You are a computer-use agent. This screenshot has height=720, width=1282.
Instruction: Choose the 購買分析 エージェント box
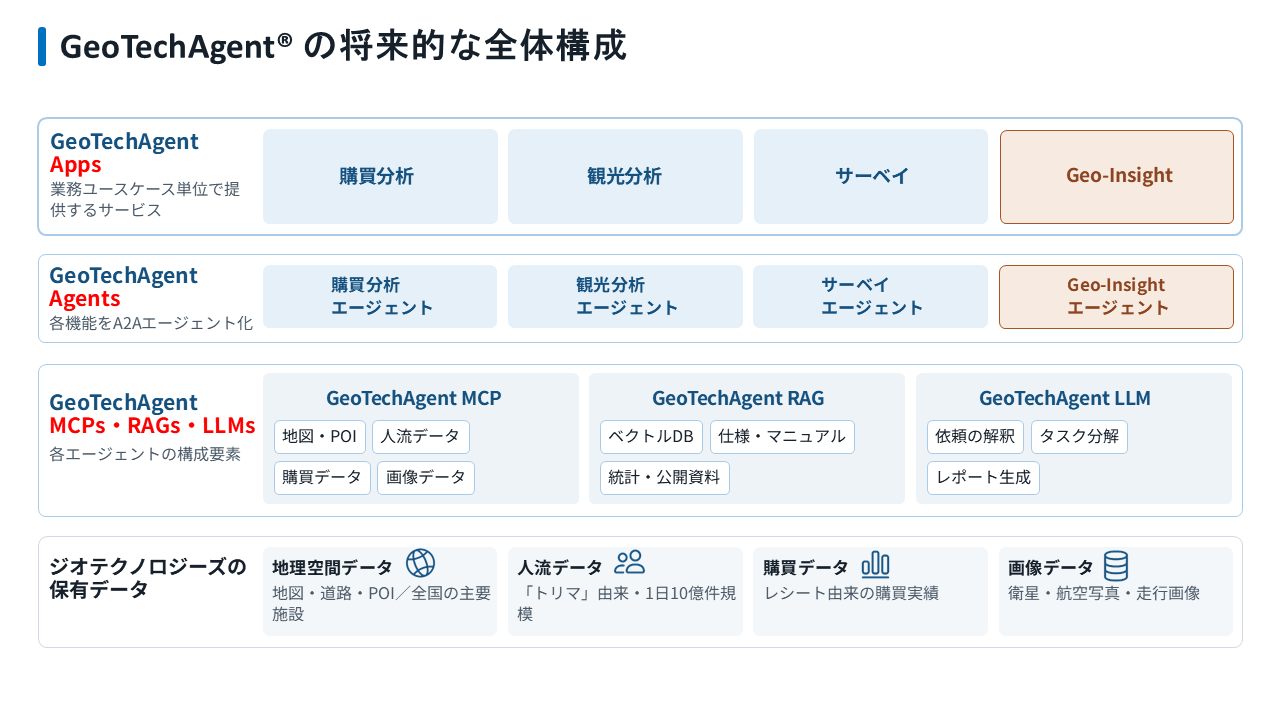(x=380, y=296)
